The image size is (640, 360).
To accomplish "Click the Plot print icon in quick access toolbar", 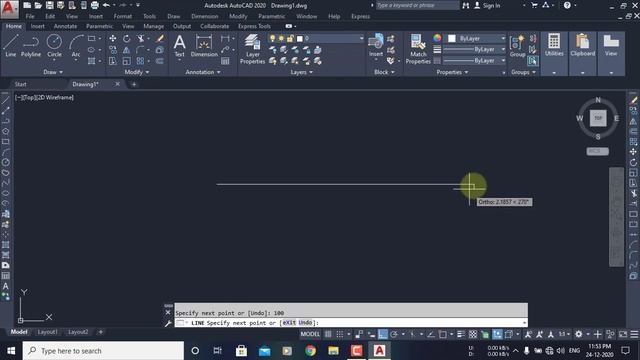I will click(x=95, y=5).
